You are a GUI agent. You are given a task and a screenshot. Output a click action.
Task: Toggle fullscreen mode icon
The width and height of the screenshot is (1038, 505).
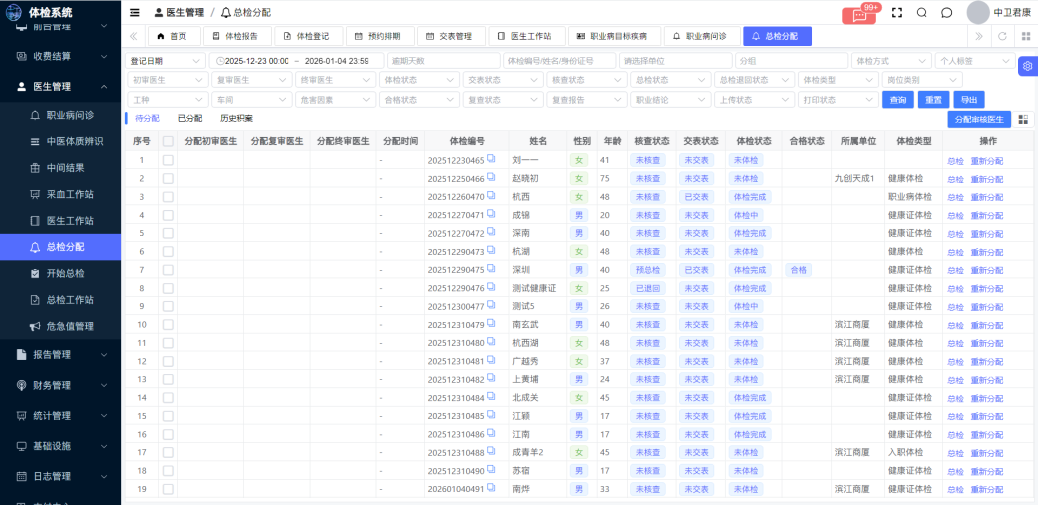point(896,13)
